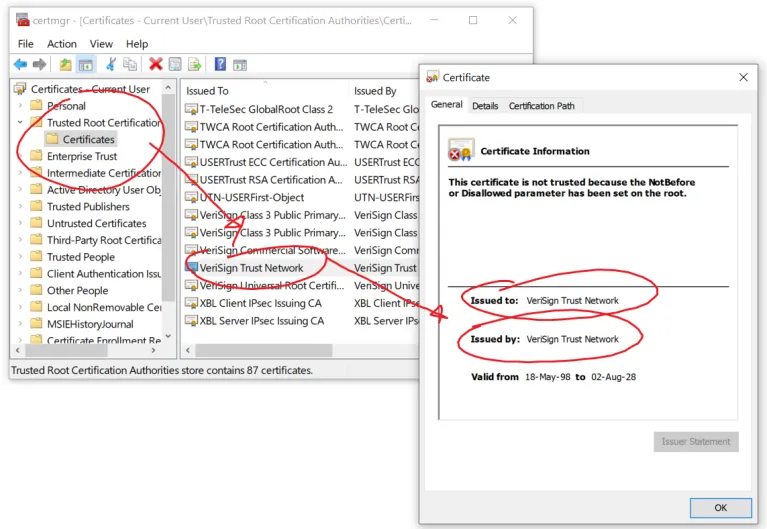Click the Other People folder icon
This screenshot has width=767, height=529.
(36, 290)
